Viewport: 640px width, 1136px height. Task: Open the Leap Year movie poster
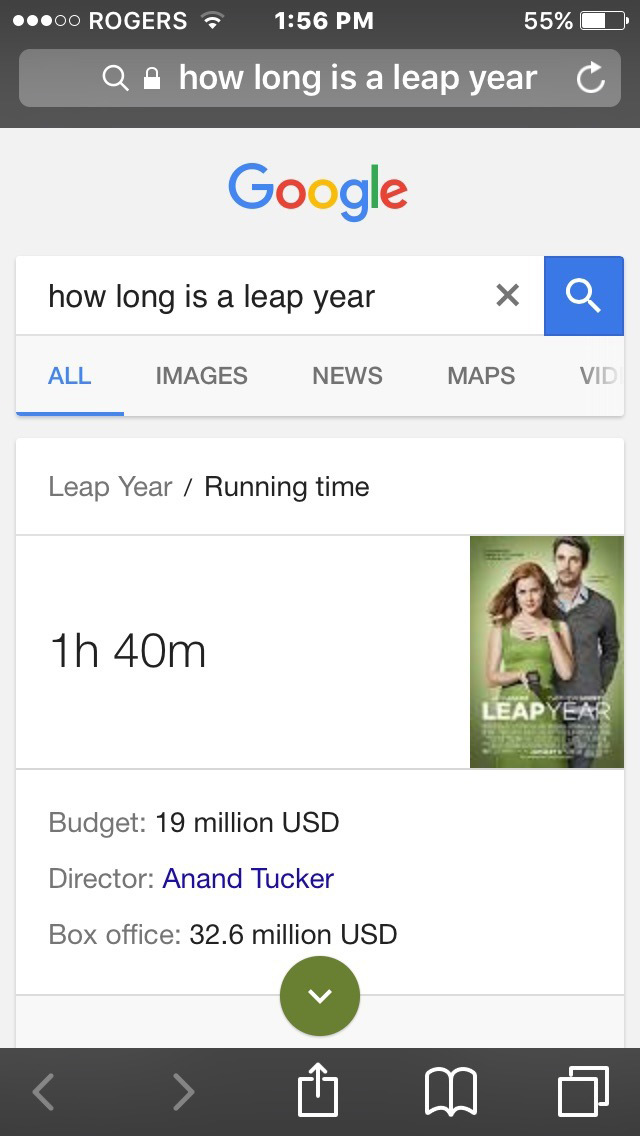pyautogui.click(x=546, y=652)
